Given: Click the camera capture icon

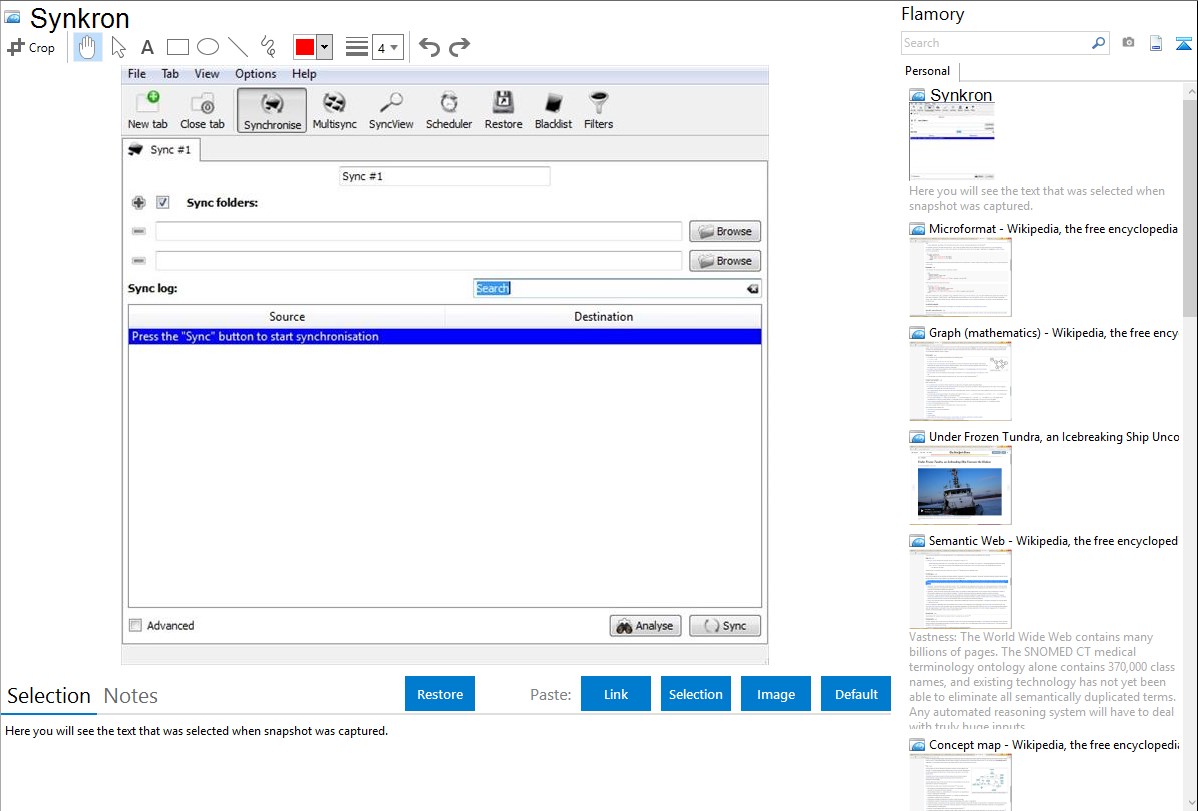Looking at the screenshot, I should (x=1128, y=43).
